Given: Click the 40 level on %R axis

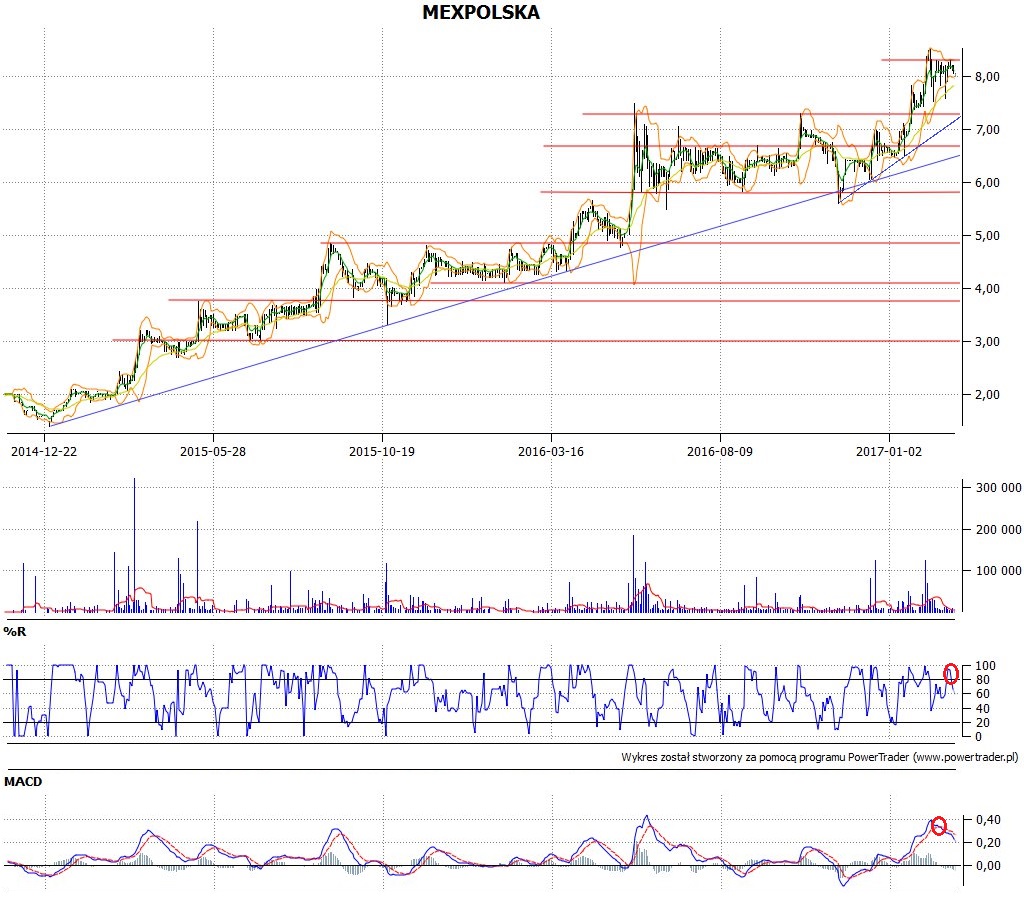Looking at the screenshot, I should (982, 709).
